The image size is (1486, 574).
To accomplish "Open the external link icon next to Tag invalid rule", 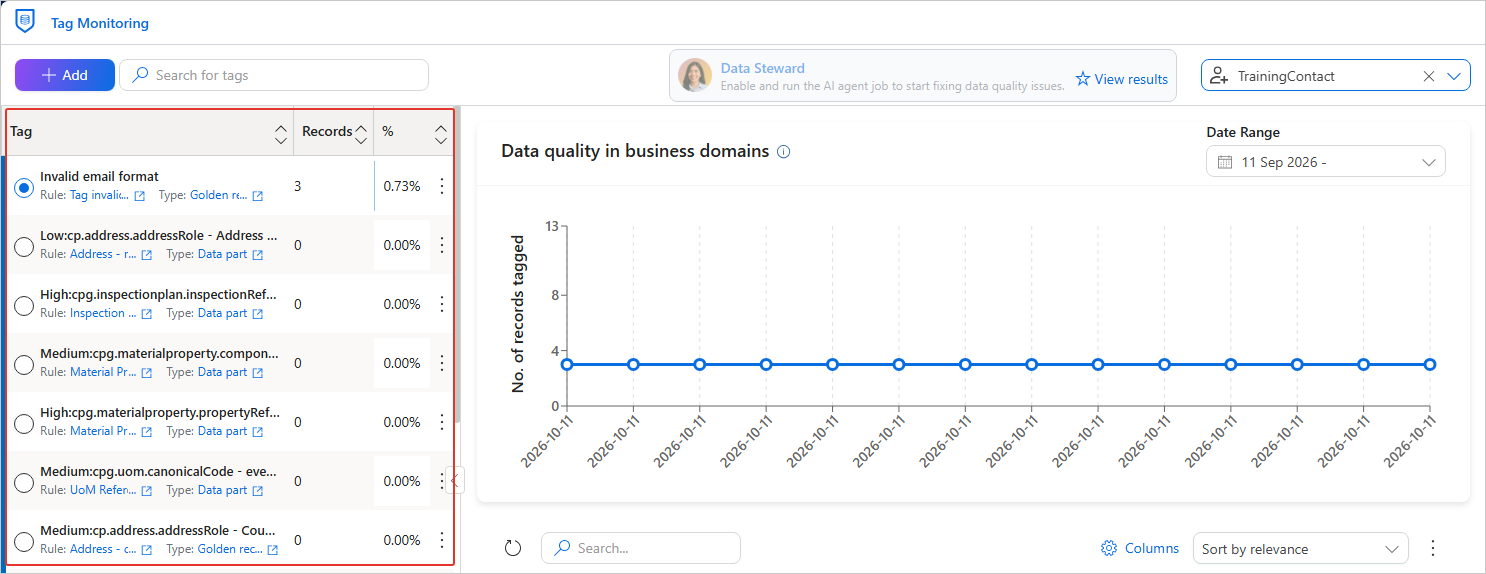I will point(140,196).
